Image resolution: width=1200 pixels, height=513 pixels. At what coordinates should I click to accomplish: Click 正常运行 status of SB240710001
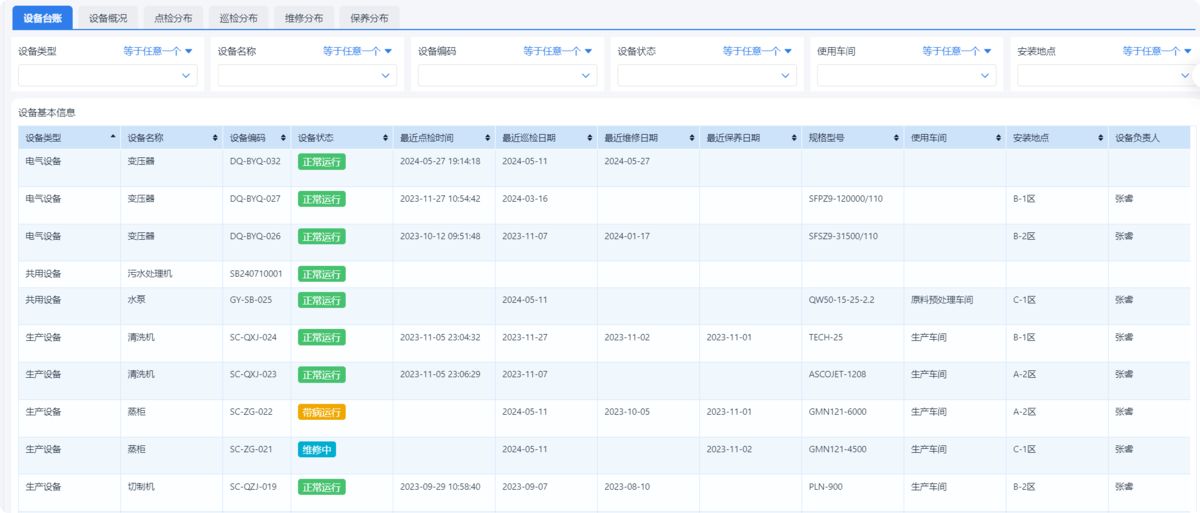(x=321, y=274)
